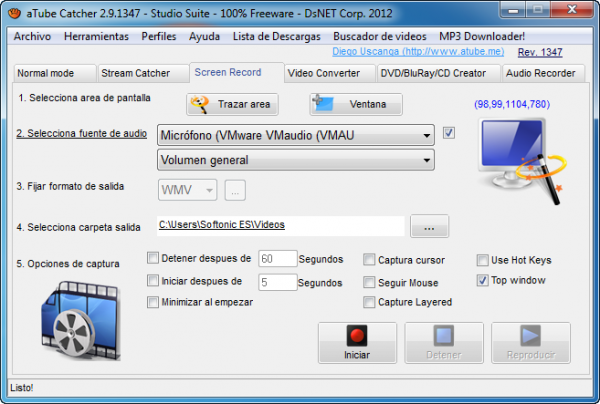The width and height of the screenshot is (600, 404).
Task: Open the MP3 Downloader! menu
Action: coord(482,36)
